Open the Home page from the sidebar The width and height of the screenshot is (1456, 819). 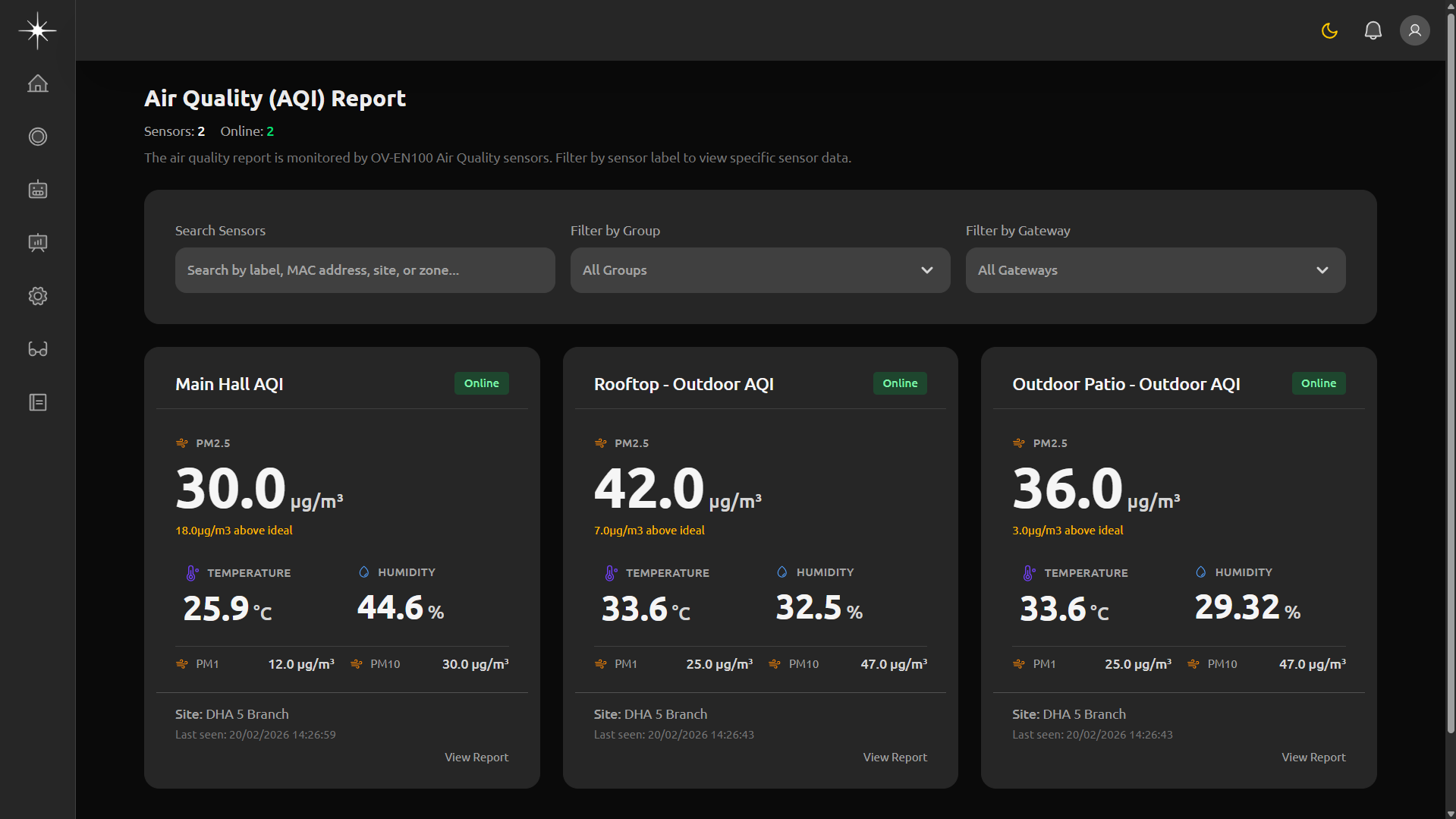[37, 83]
